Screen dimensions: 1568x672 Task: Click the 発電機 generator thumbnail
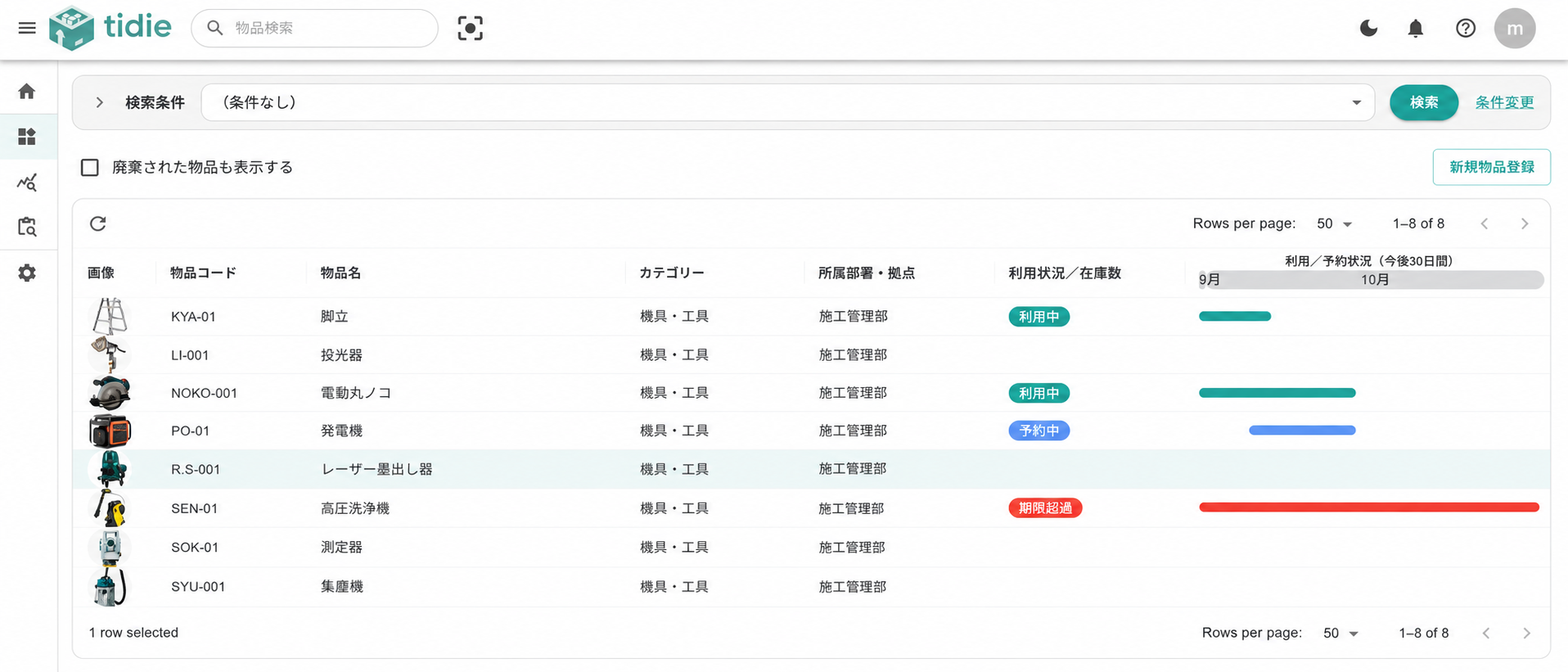(110, 431)
